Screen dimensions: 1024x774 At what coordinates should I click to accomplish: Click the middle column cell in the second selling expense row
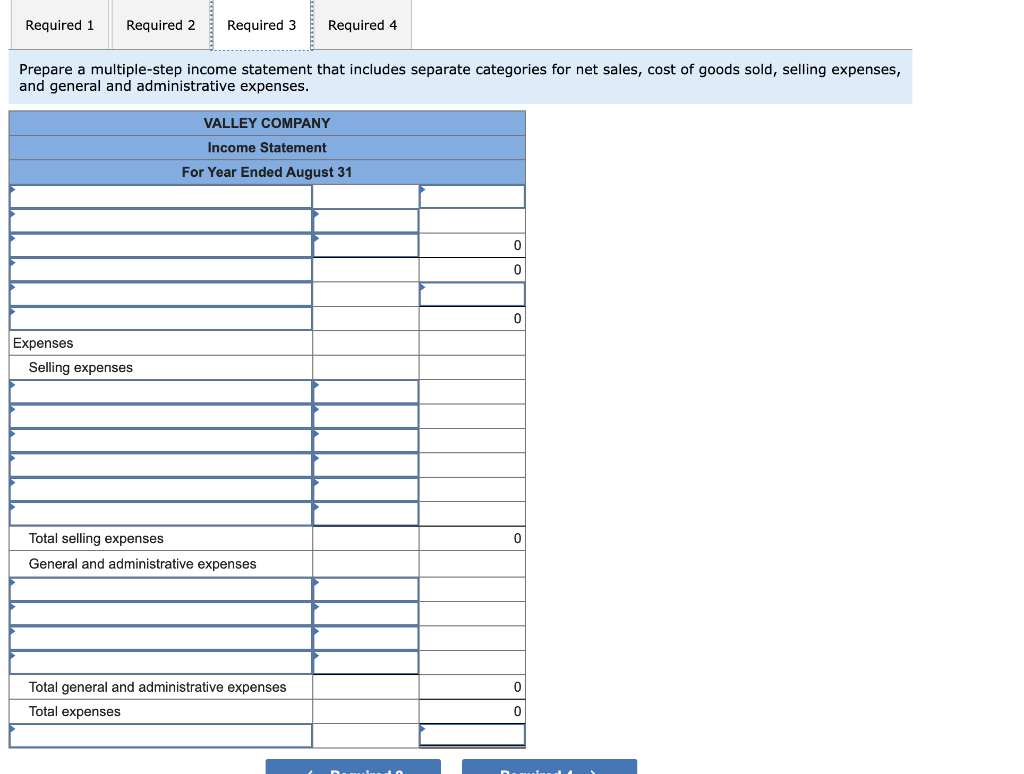(365, 415)
